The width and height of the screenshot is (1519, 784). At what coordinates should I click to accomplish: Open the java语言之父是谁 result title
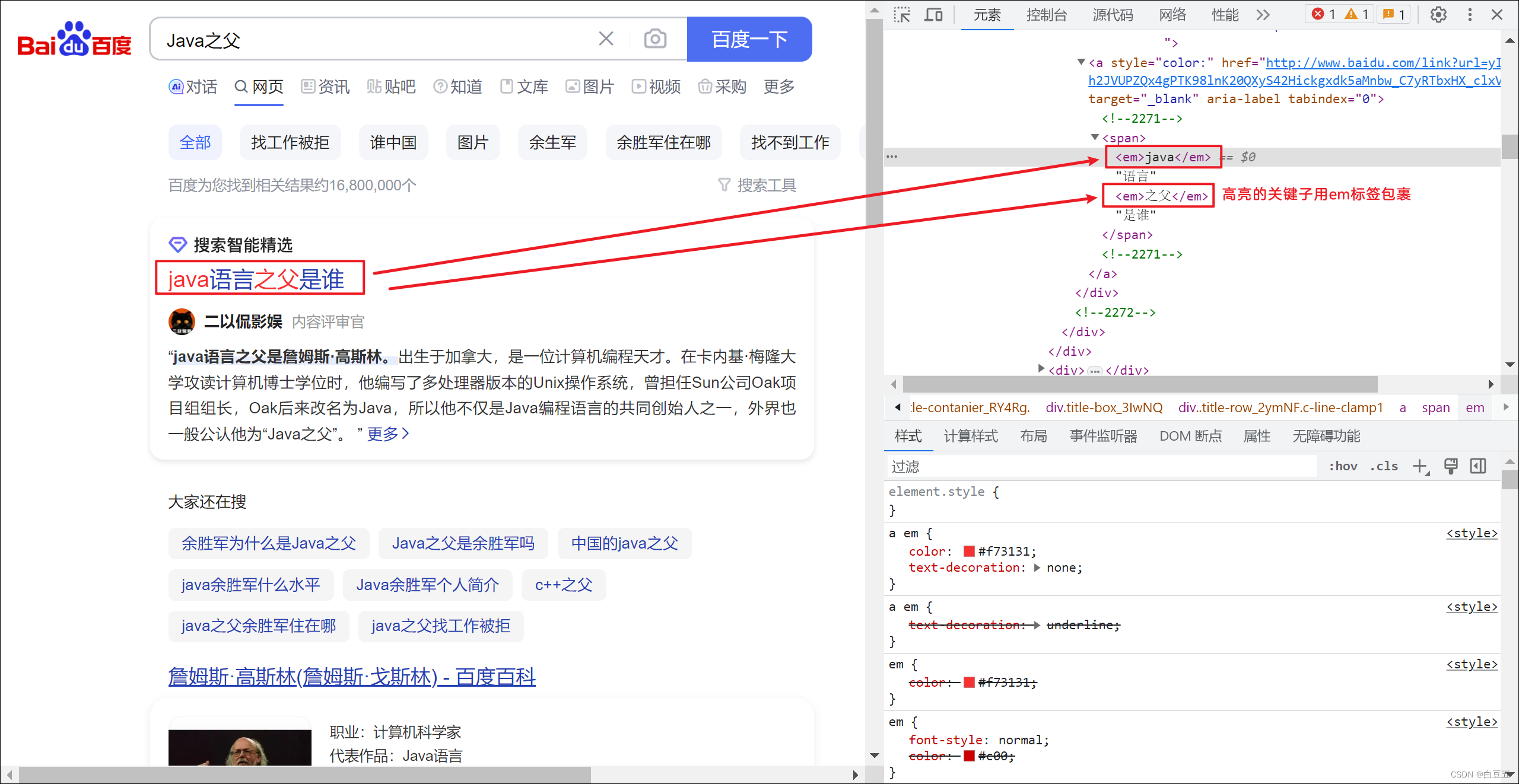[256, 279]
